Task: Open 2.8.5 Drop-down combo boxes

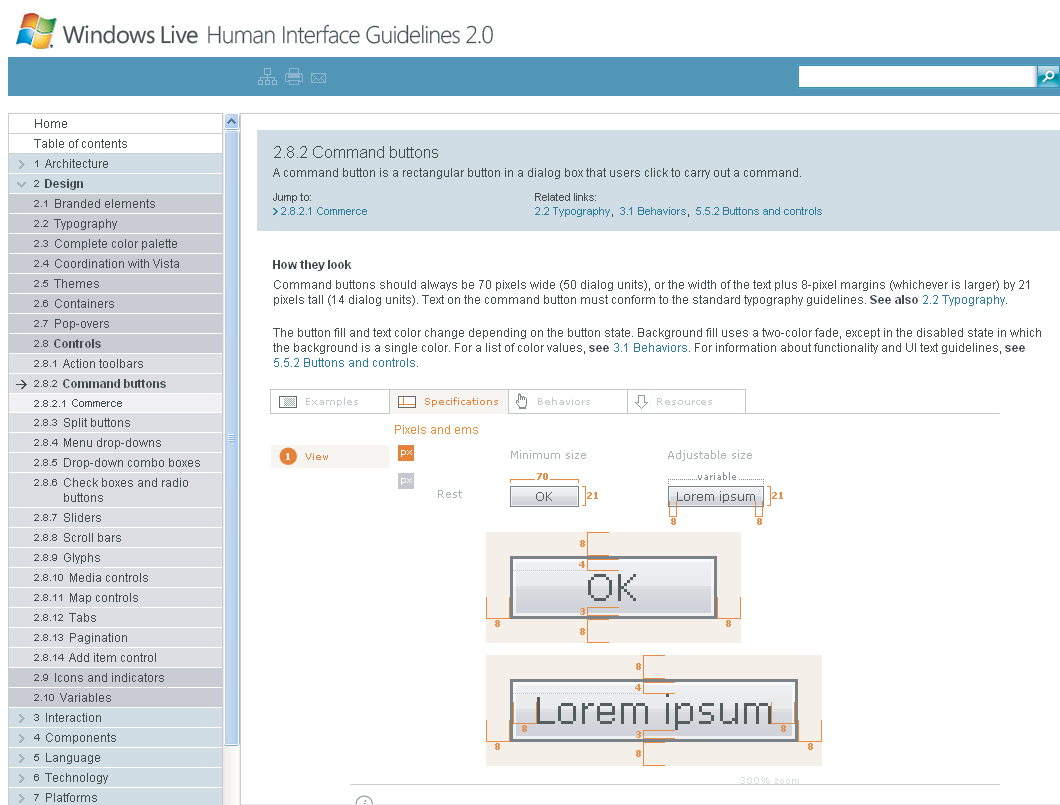Action: tap(116, 463)
